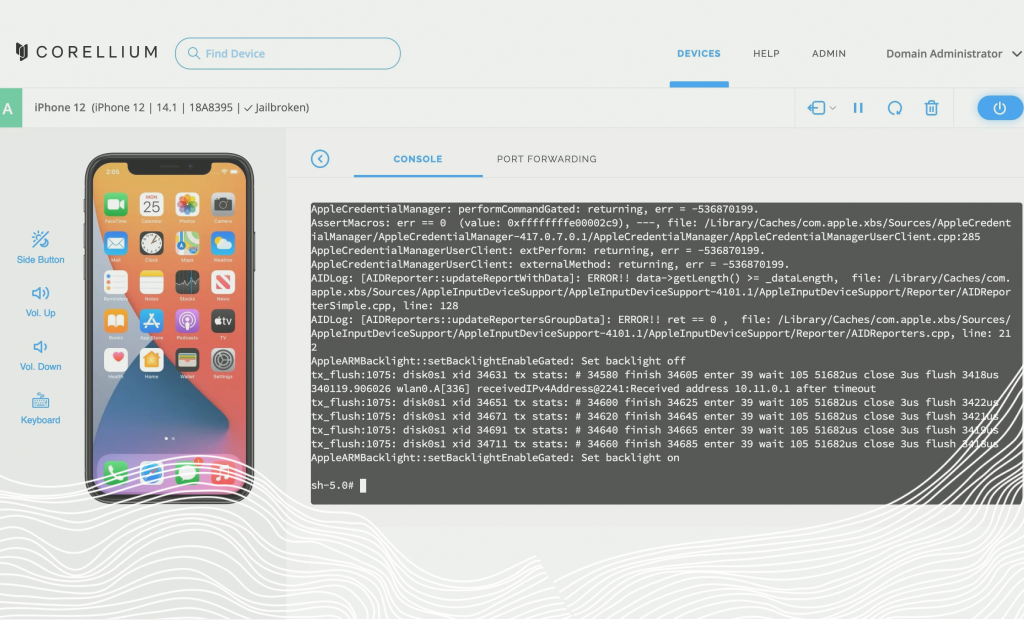This screenshot has width=1024, height=620.
Task: Open the Apple TV app
Action: [223, 321]
